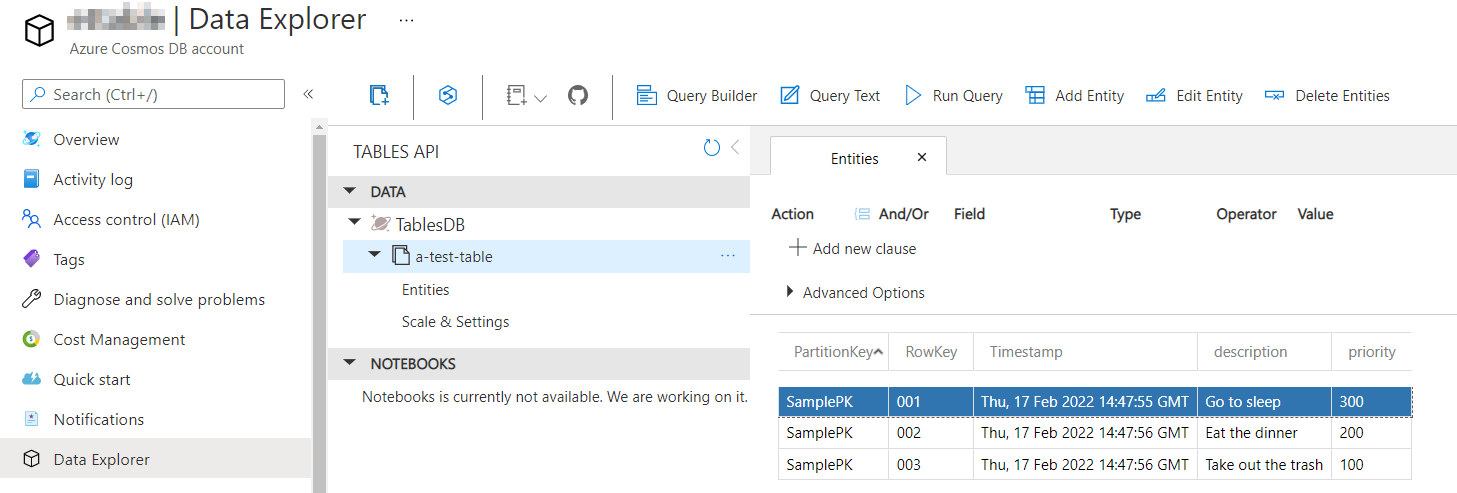This screenshot has width=1457, height=493.
Task: Click priority value 100
Action: (x=1372, y=464)
